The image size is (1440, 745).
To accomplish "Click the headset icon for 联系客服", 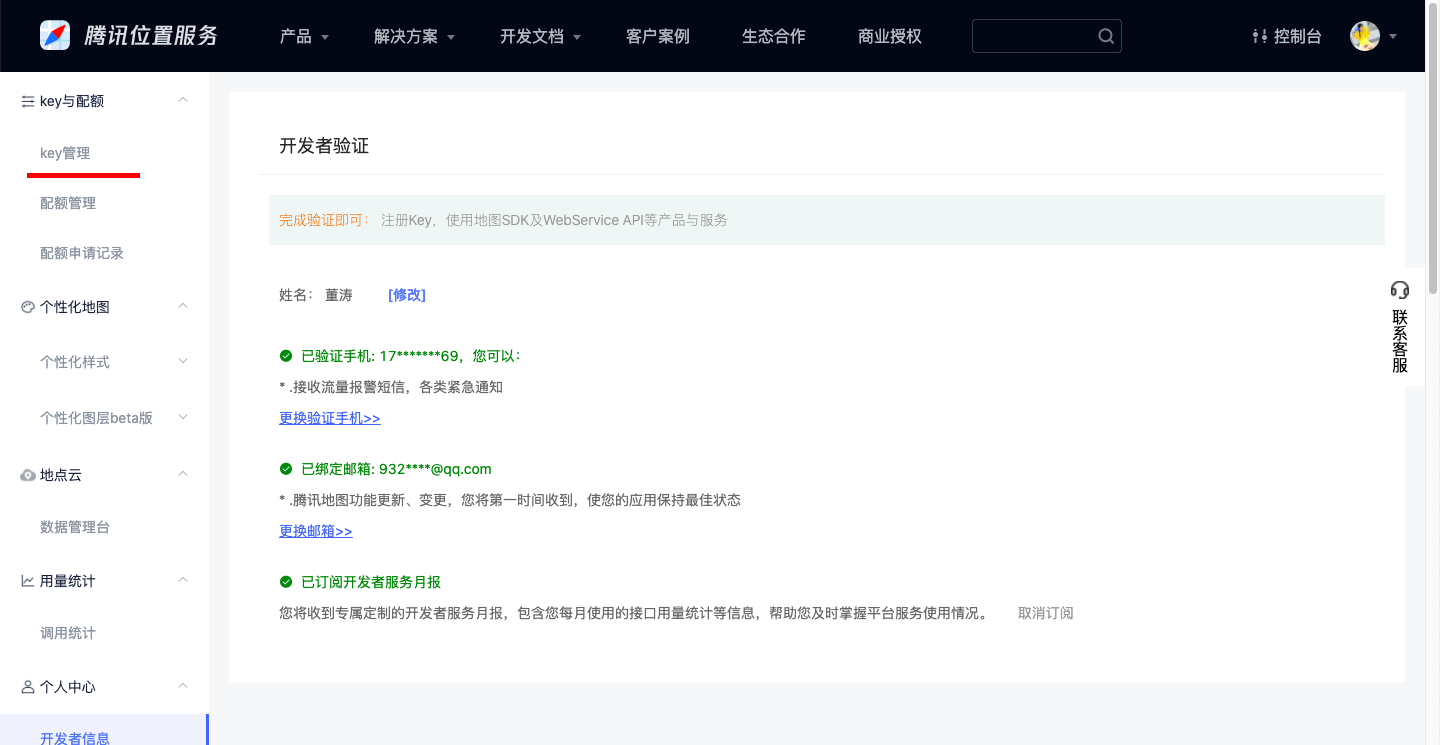I will (x=1400, y=290).
